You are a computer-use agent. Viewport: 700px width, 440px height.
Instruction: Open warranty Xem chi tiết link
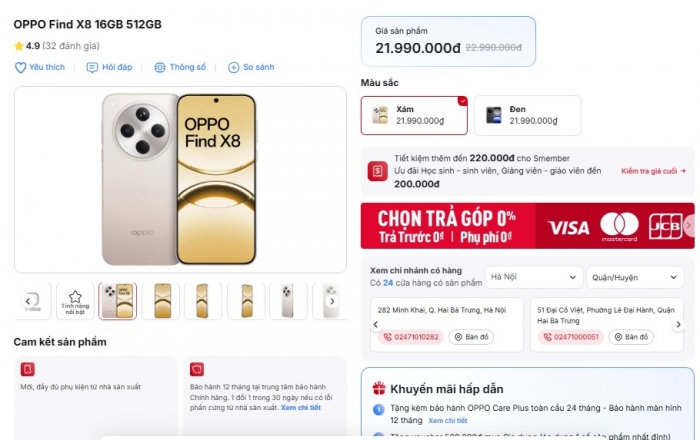[x=300, y=407]
